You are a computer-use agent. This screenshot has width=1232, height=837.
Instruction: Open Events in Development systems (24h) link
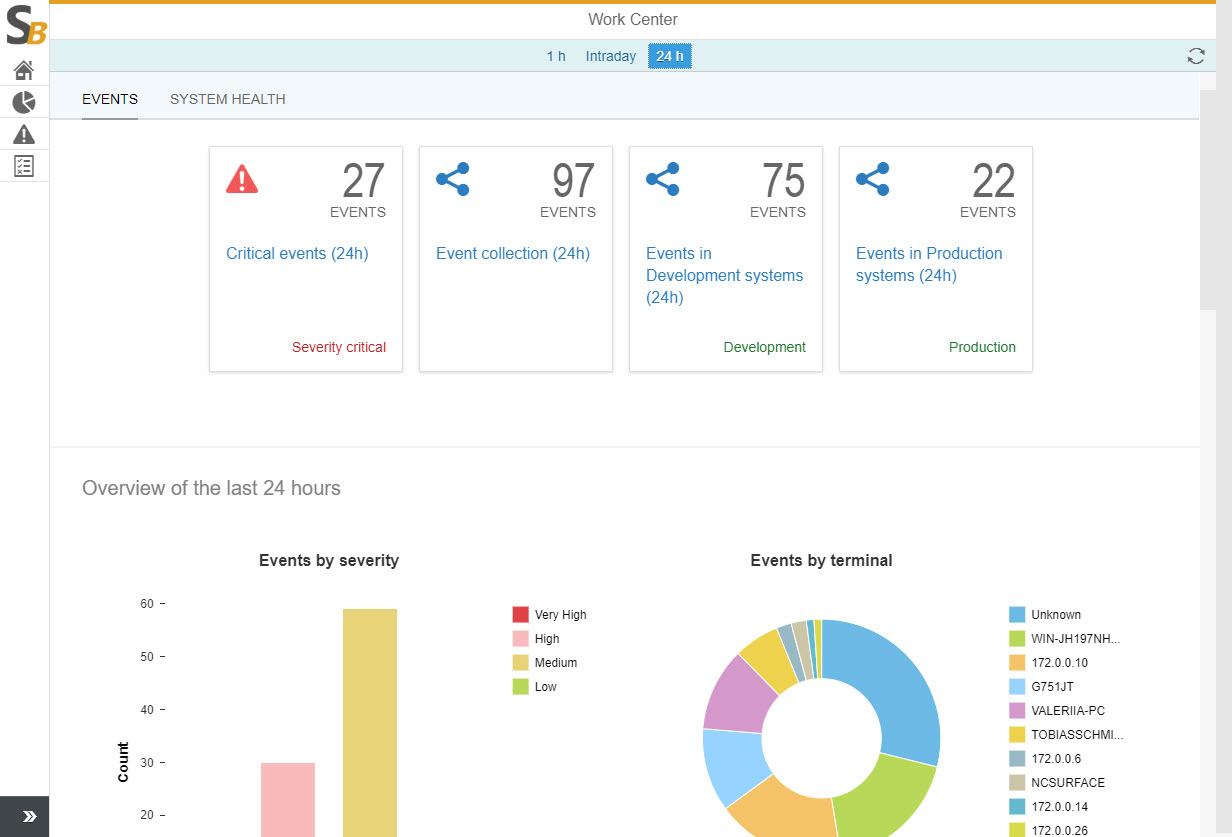tap(725, 276)
